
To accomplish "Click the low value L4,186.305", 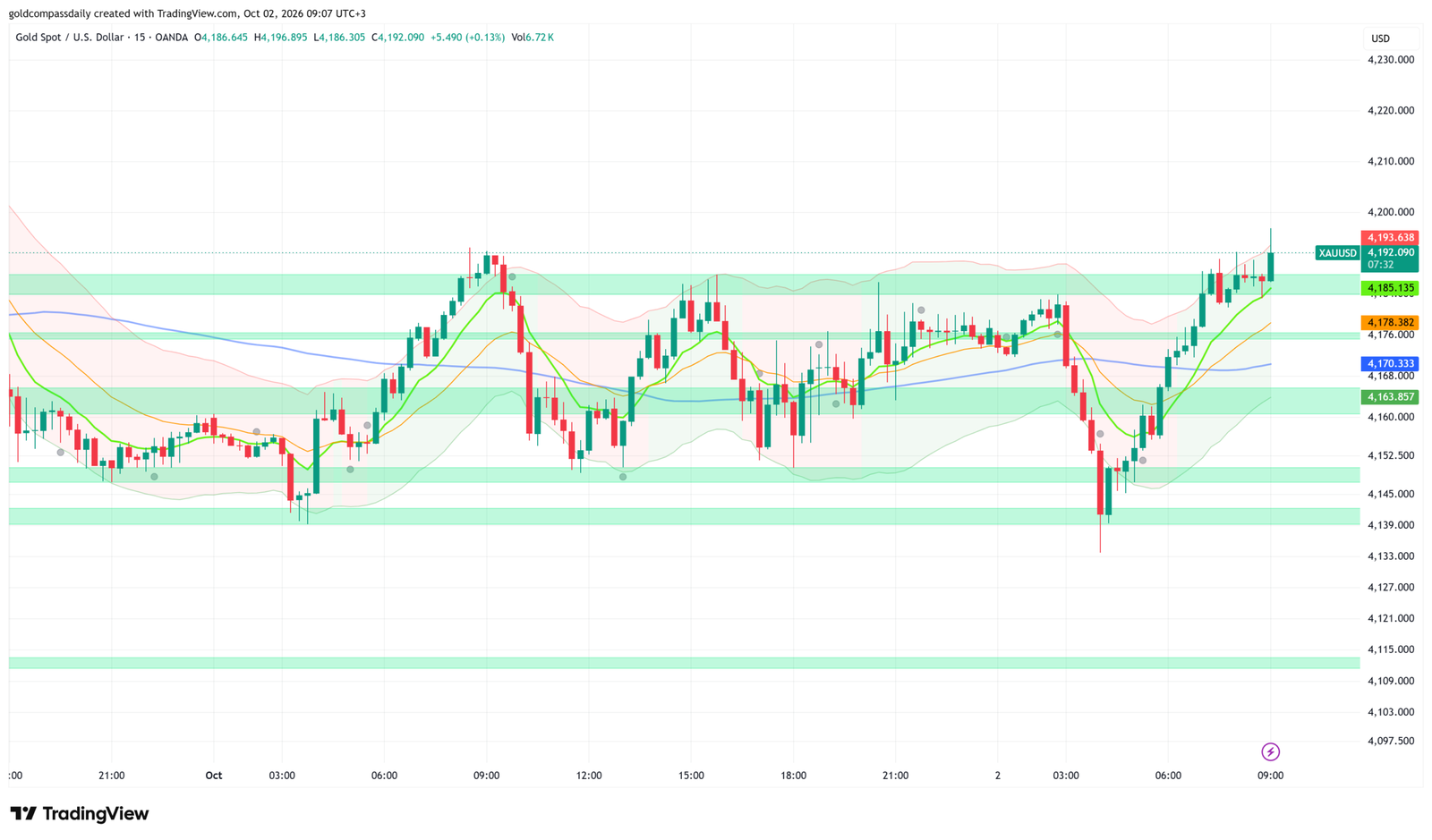I will point(339,38).
